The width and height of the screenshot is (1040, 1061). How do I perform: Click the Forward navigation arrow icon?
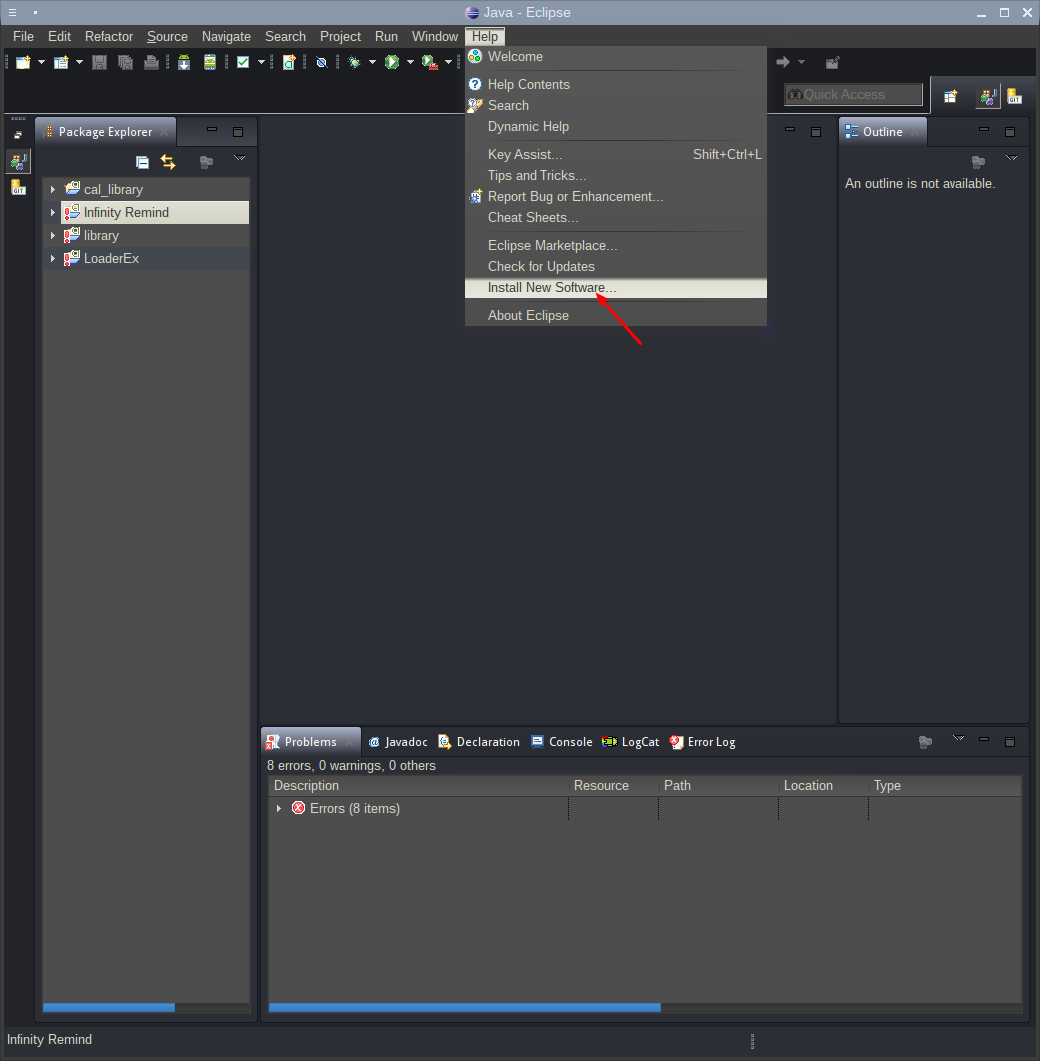coord(783,62)
